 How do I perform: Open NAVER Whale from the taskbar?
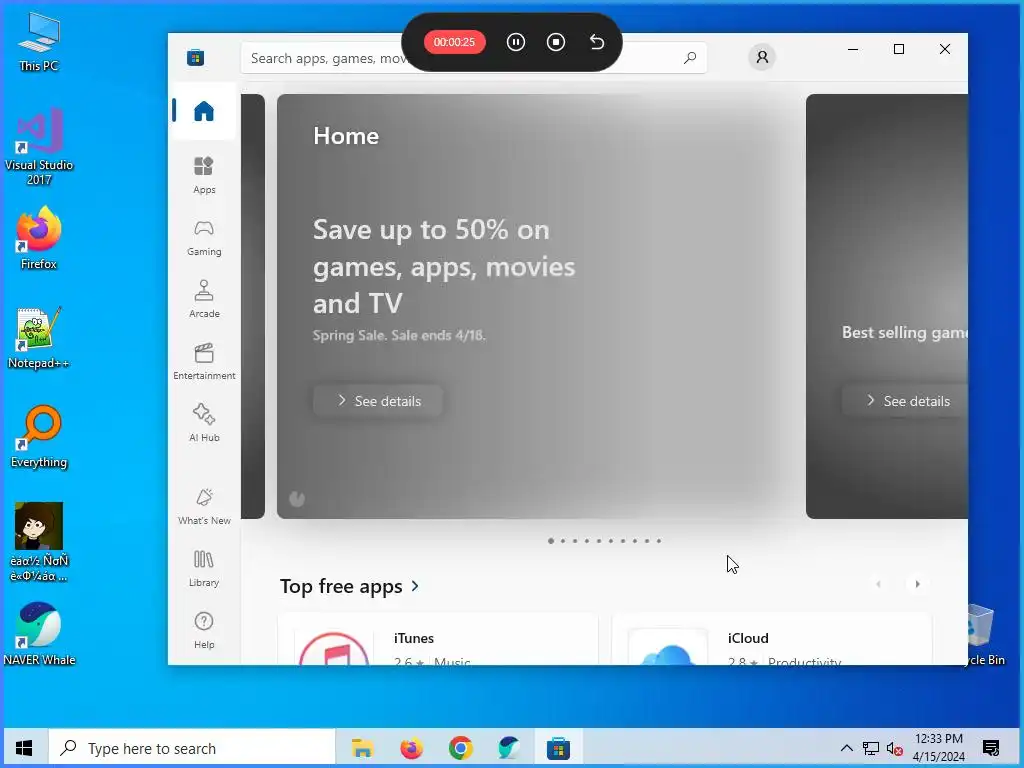(509, 748)
